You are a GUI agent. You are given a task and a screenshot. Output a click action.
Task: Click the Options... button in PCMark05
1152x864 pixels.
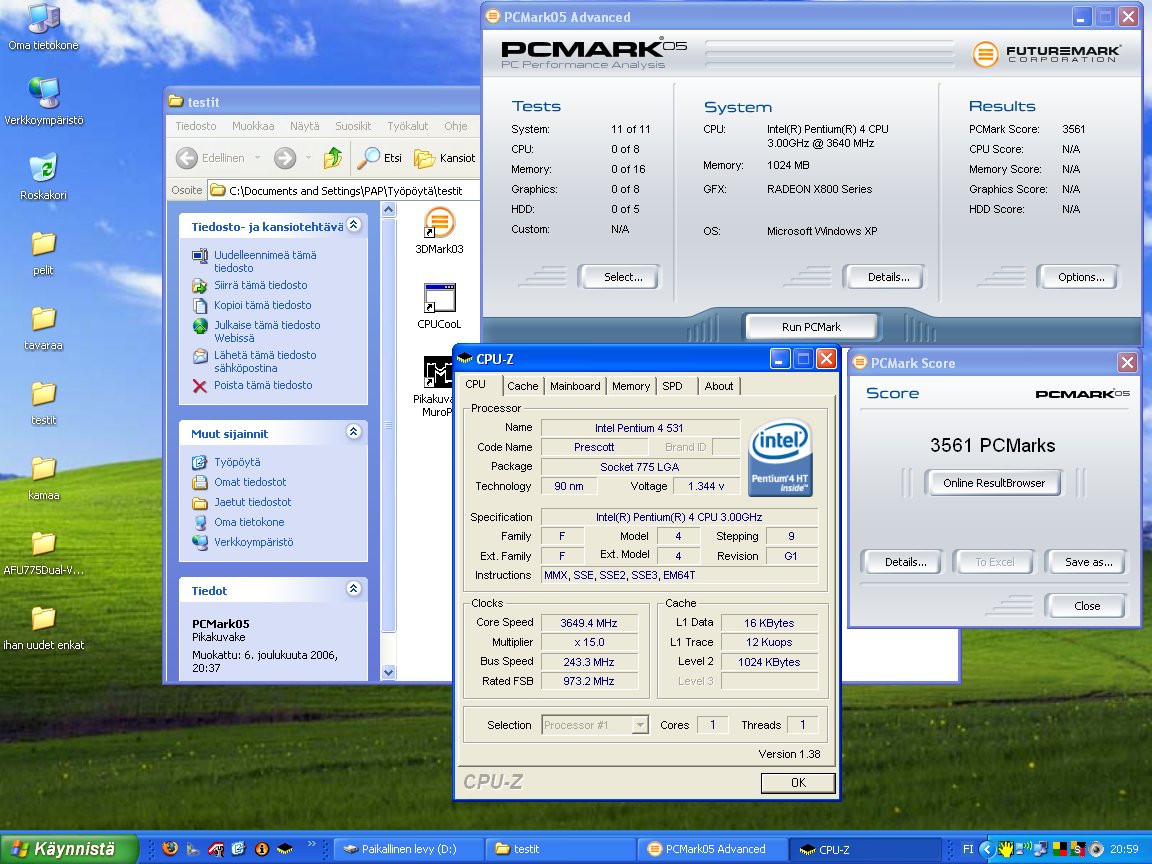(x=1081, y=277)
